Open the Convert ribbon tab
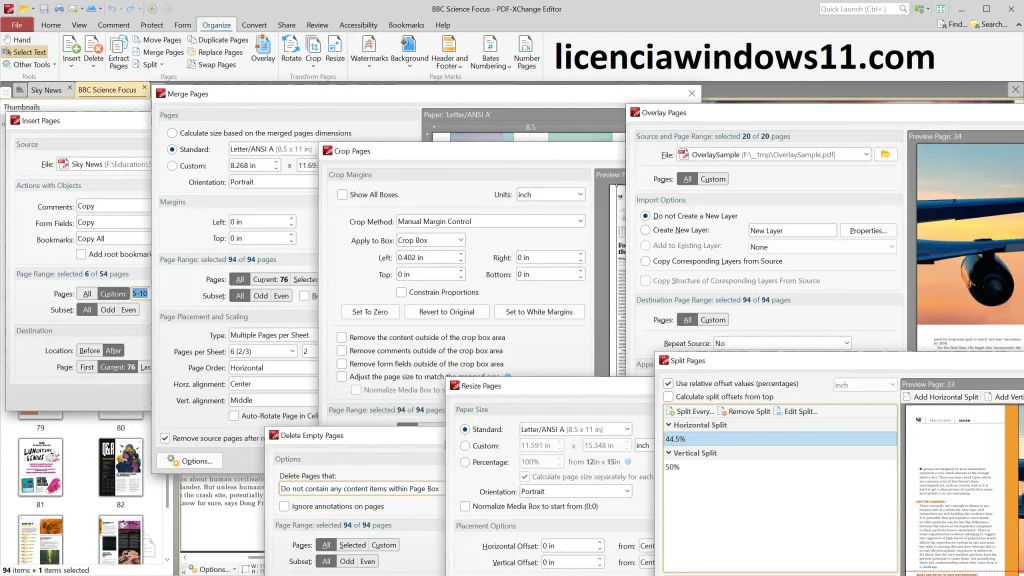This screenshot has width=1024, height=576. pos(254,25)
